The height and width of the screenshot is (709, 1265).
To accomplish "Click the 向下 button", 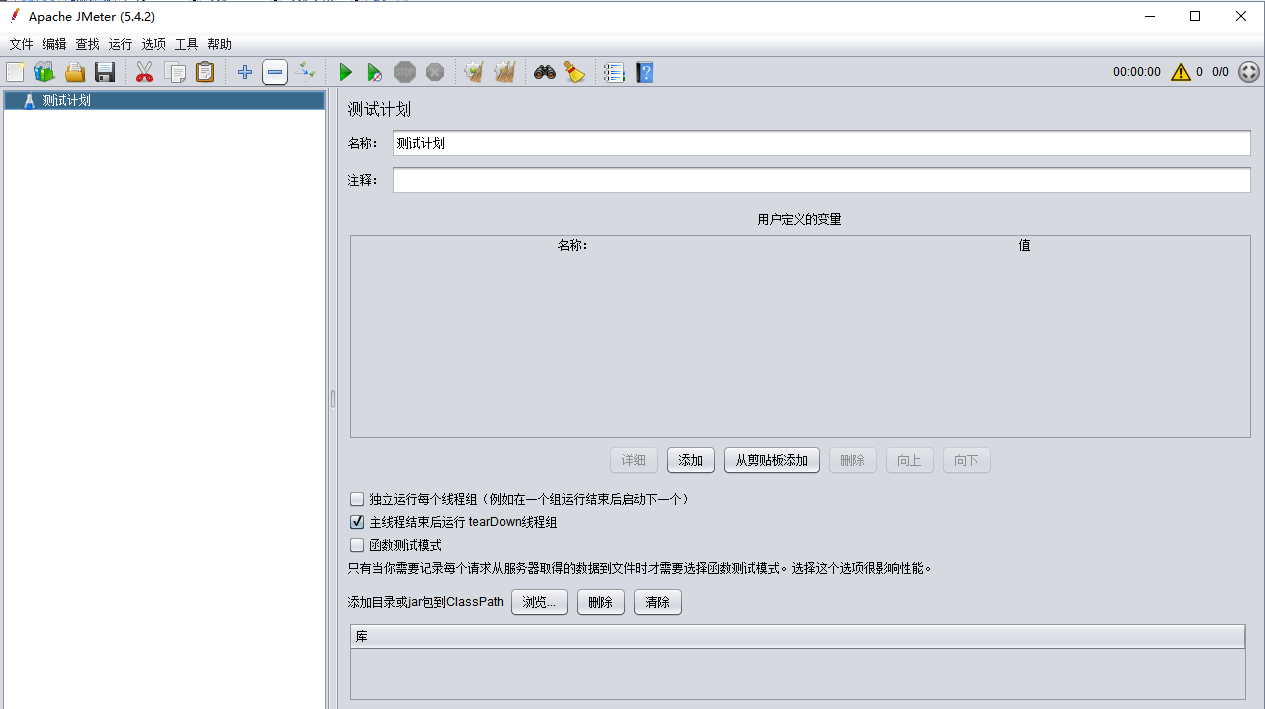I will 967,460.
